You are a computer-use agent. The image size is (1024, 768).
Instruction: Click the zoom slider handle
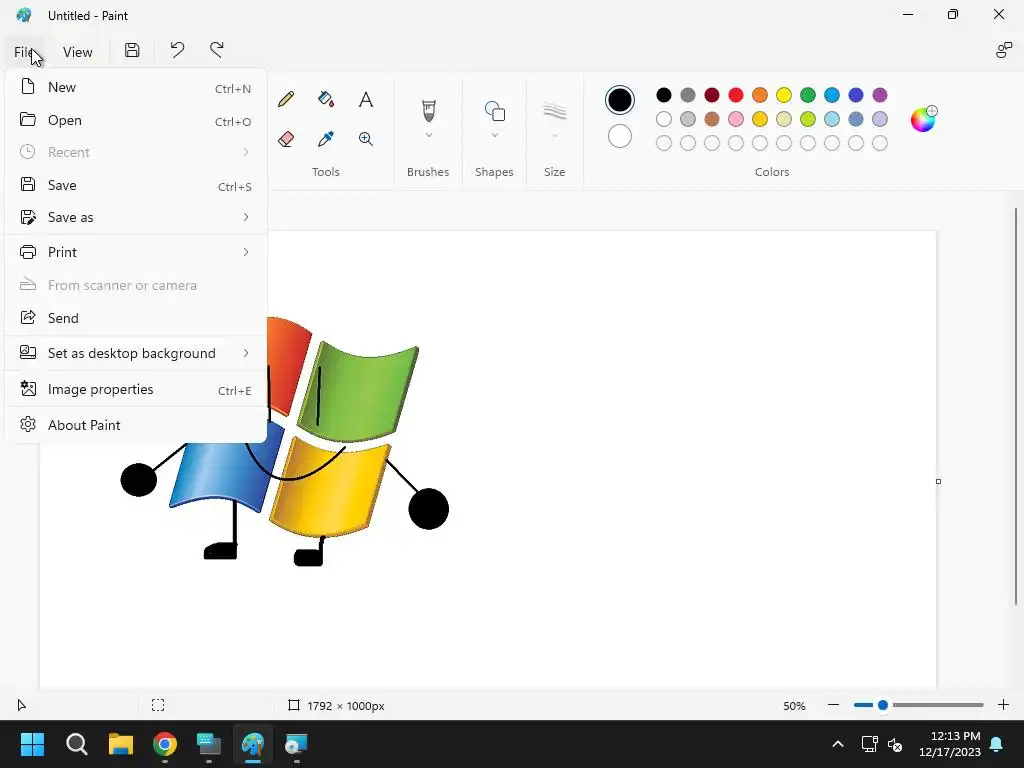pos(883,705)
